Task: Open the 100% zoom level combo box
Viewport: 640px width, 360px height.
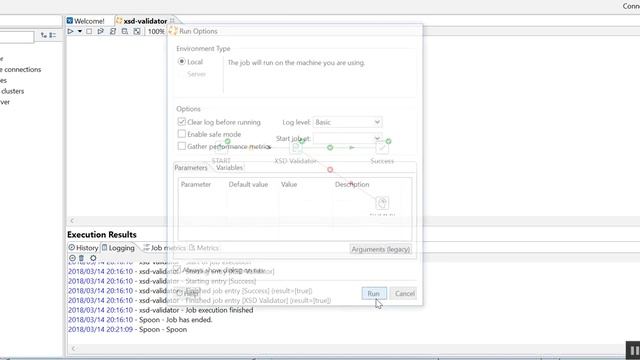Action: pos(156,31)
